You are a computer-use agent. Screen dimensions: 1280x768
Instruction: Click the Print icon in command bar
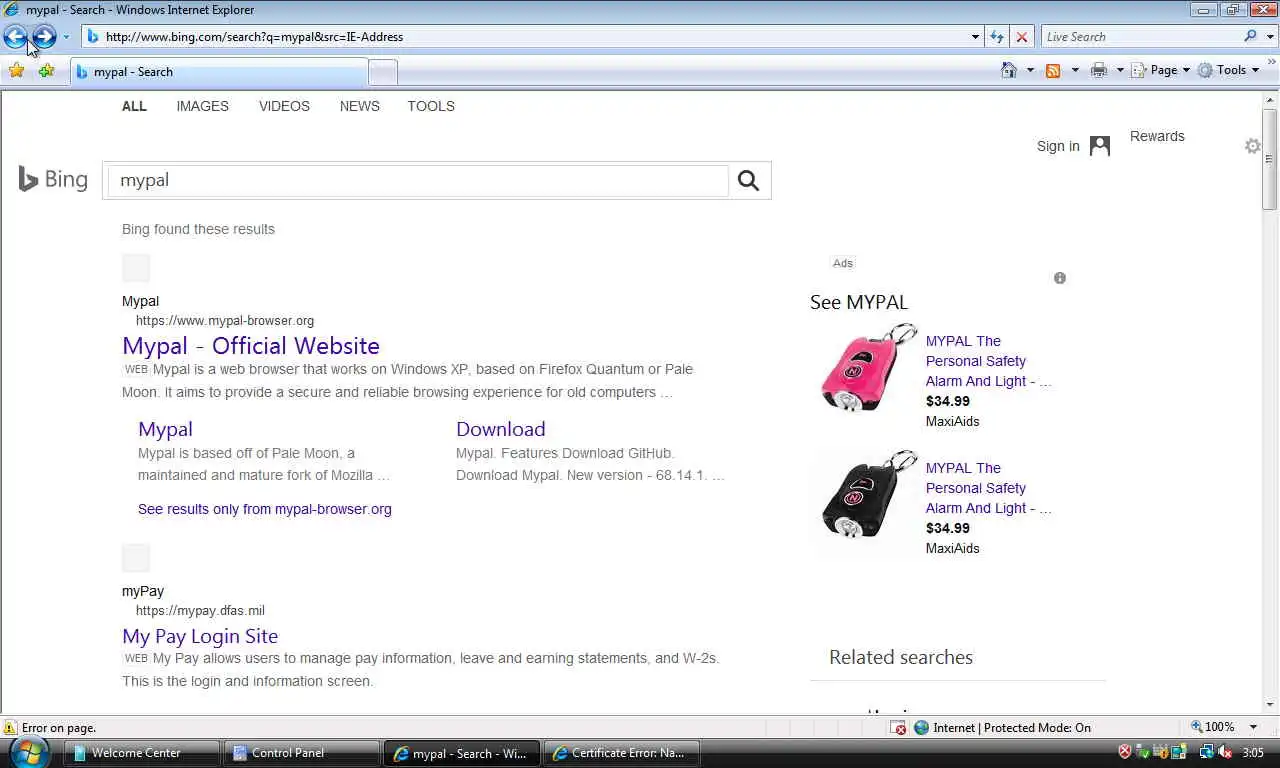coord(1099,70)
